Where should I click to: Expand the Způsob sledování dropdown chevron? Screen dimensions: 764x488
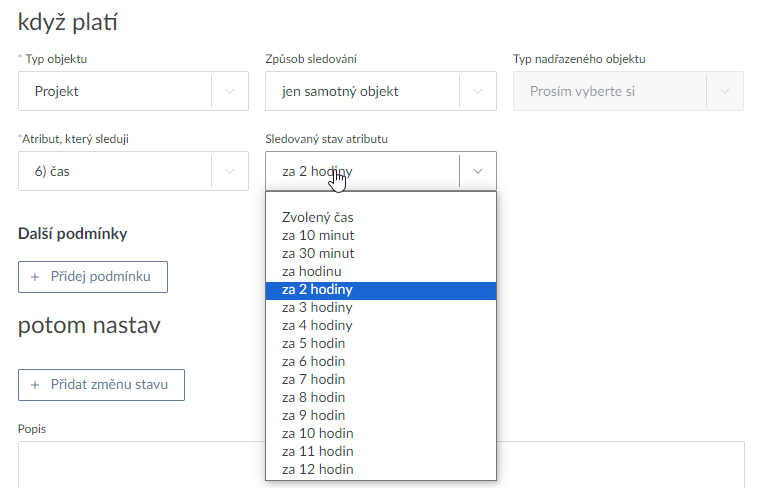point(477,91)
